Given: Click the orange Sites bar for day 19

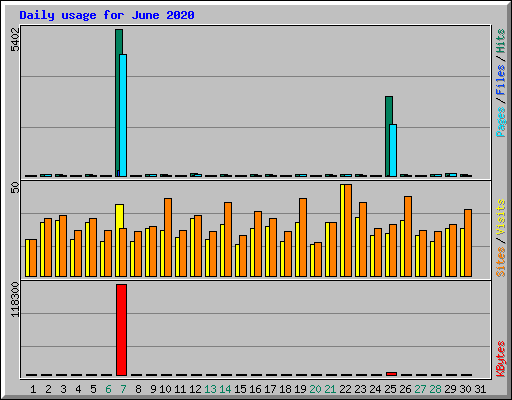Looking at the screenshot, I should (303, 237).
